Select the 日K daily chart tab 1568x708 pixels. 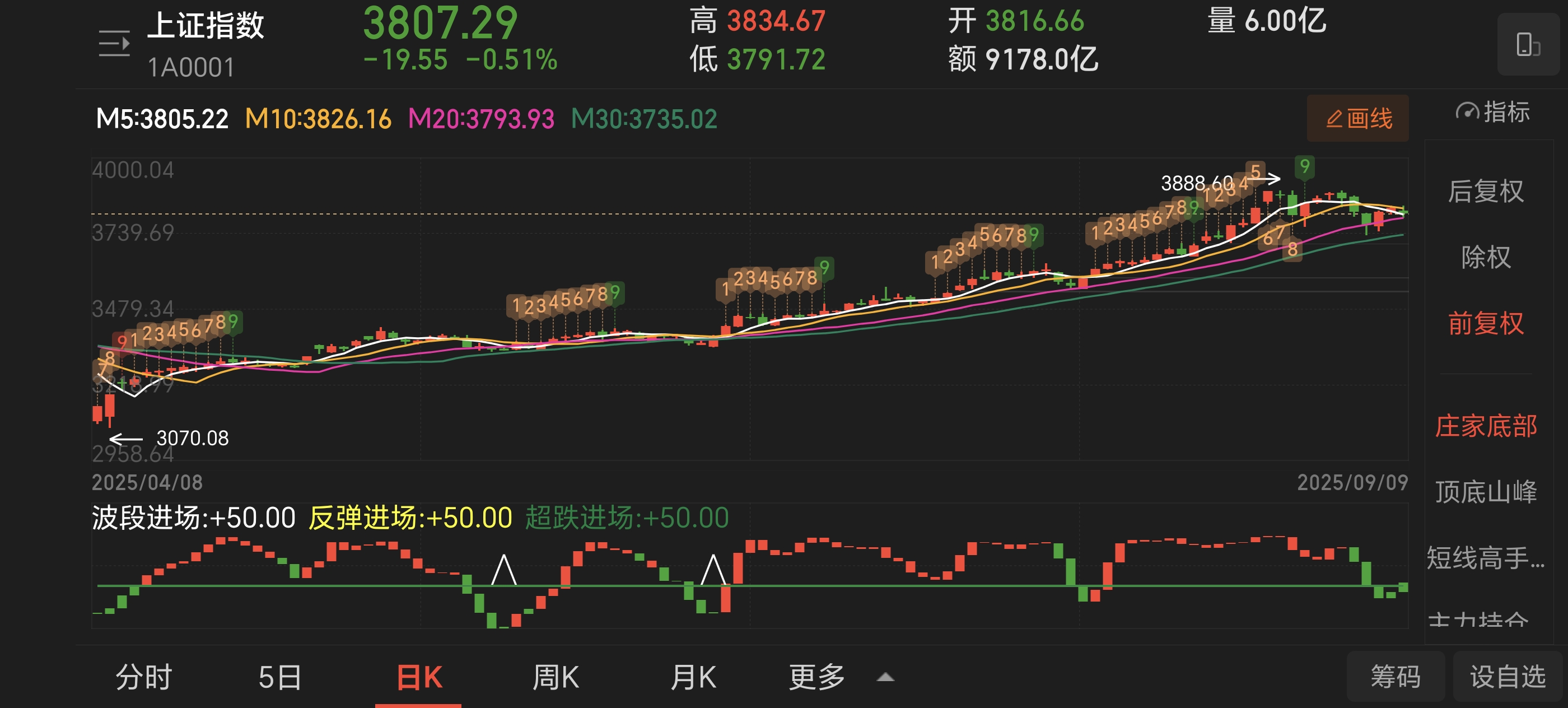tap(418, 676)
